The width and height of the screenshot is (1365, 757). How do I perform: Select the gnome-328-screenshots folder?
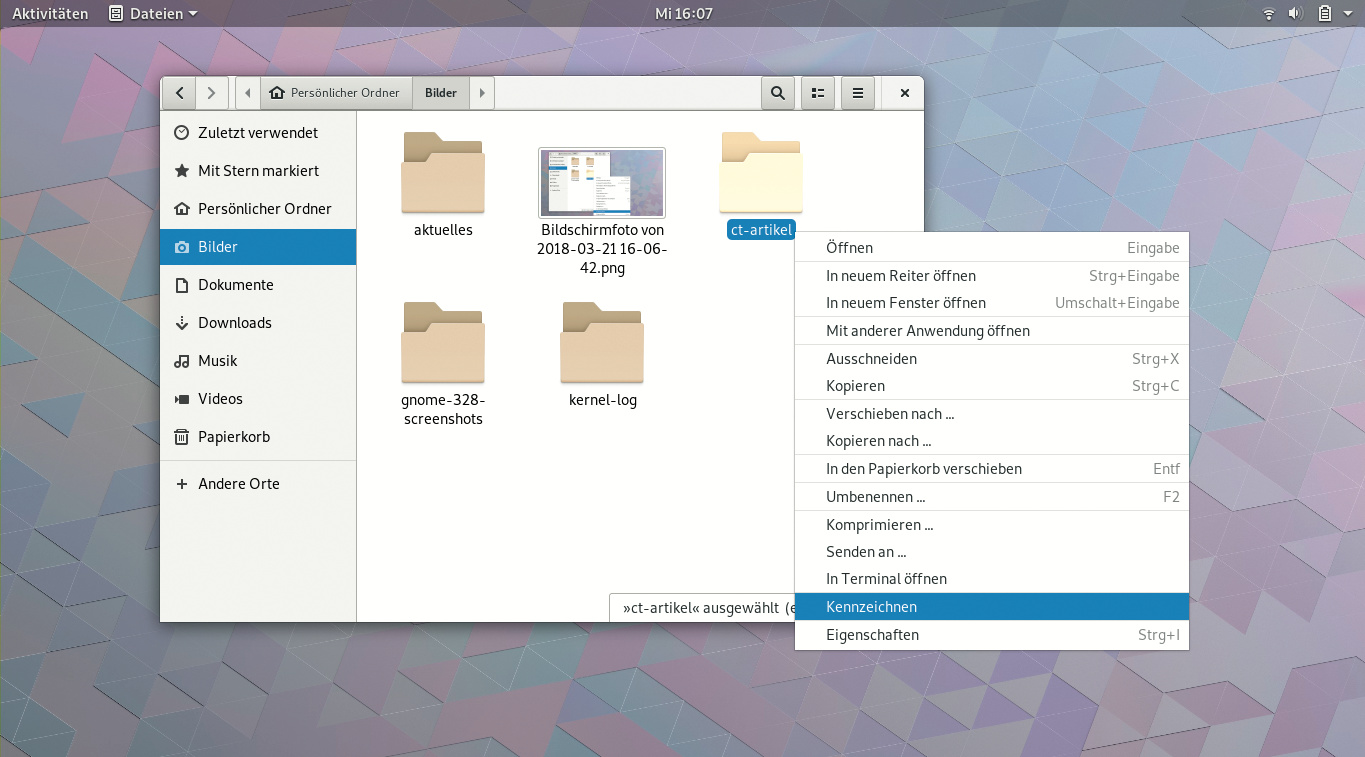(x=443, y=343)
